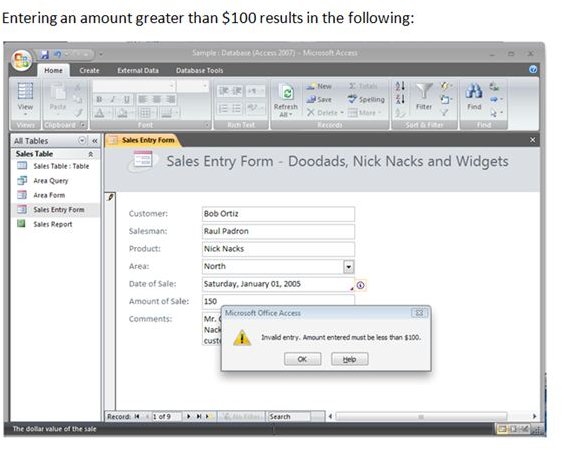
Task: Run Spelling check from Records group
Action: [x=366, y=100]
